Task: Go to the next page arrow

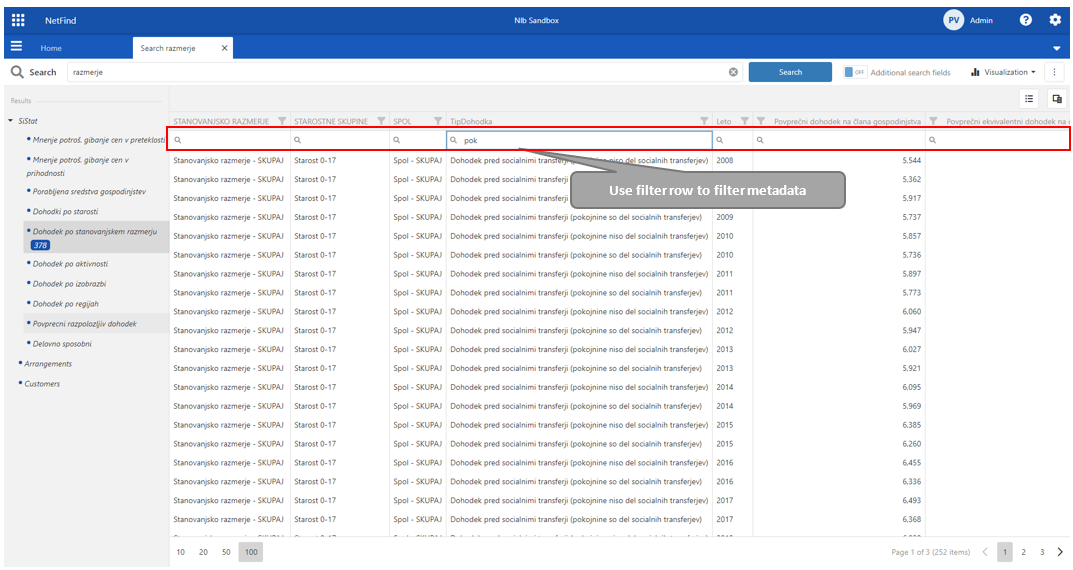Action: point(1060,552)
